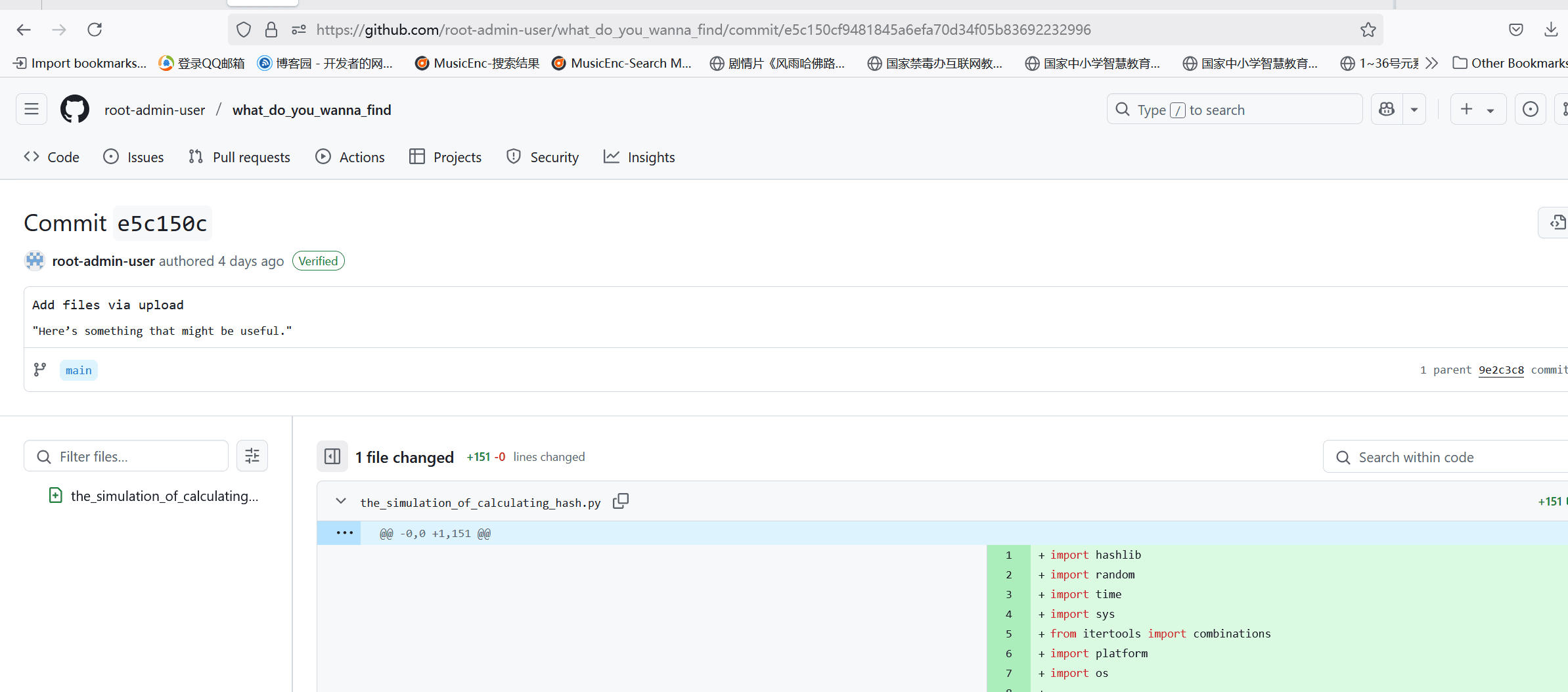The image size is (1568, 692).
Task: Click diff line number 5
Action: pos(1009,634)
